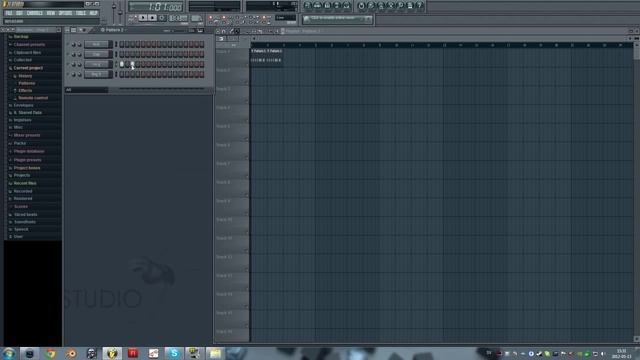Open the snap selector showing Line
640x360 pixels.
(285, 18)
